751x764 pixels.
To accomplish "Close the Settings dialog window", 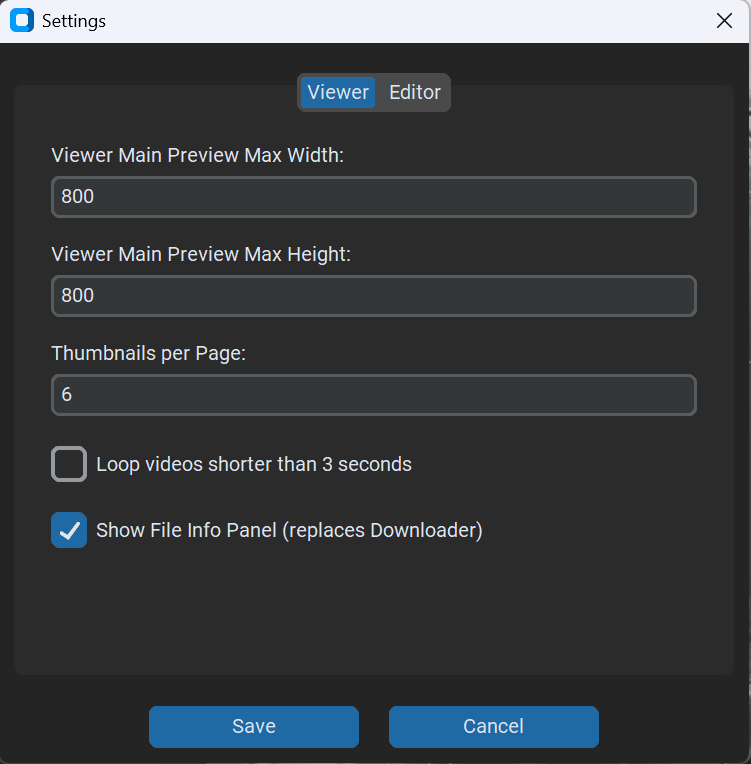I will click(x=724, y=21).
